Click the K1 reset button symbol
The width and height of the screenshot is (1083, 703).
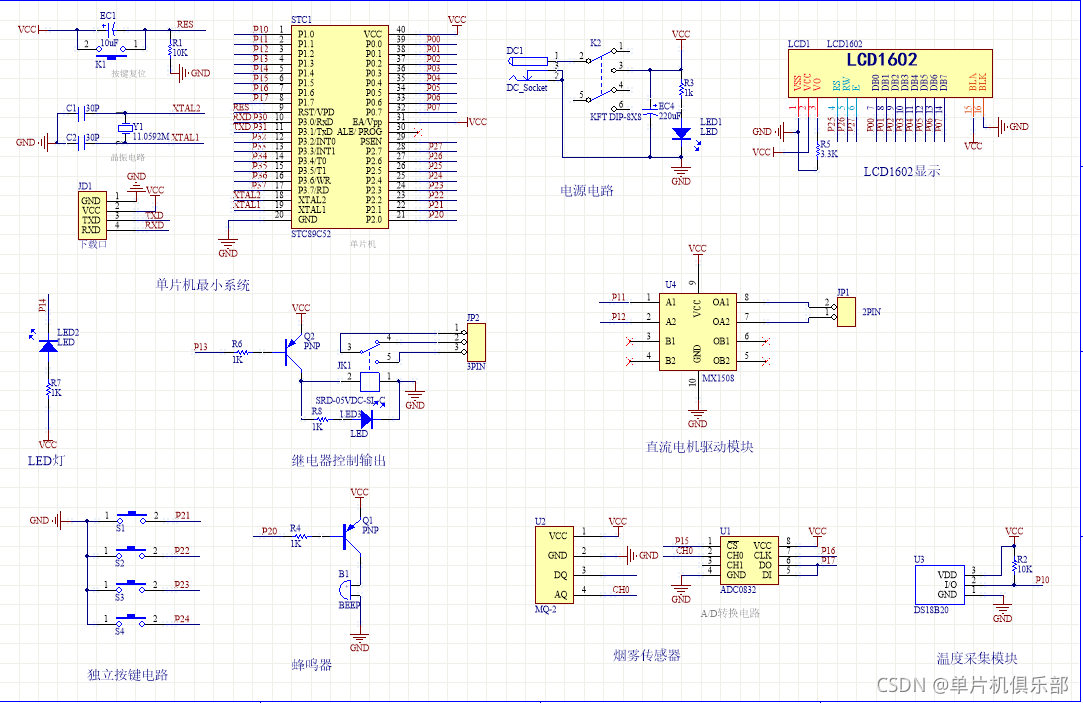click(x=111, y=52)
